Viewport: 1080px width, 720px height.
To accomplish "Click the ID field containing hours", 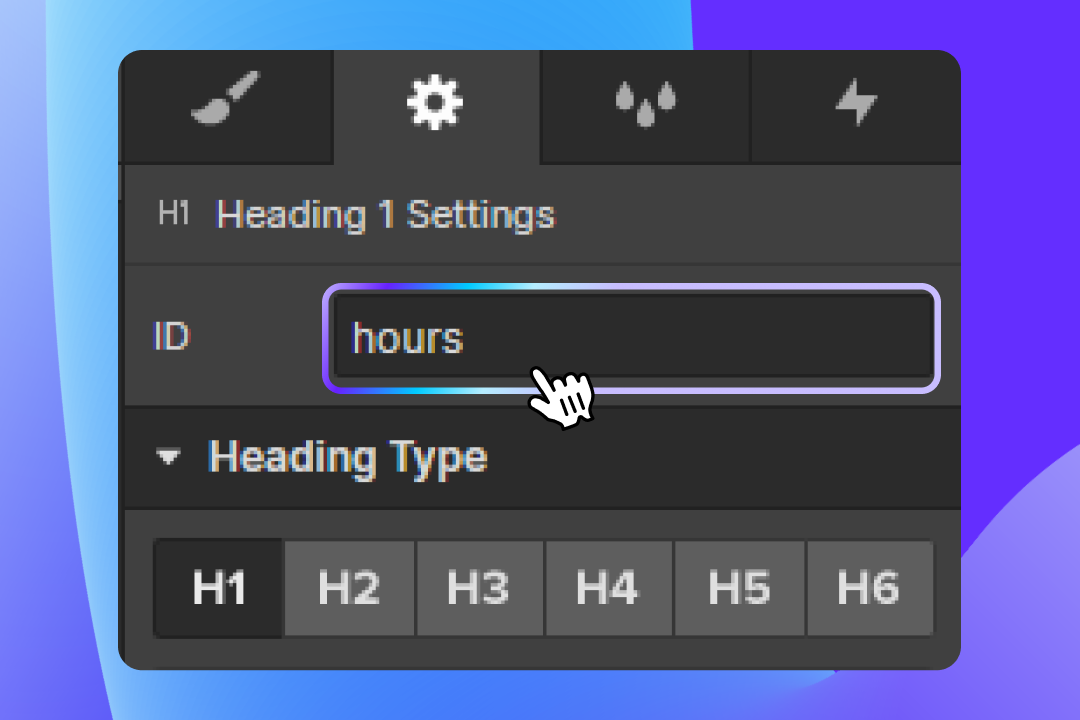I will (630, 338).
